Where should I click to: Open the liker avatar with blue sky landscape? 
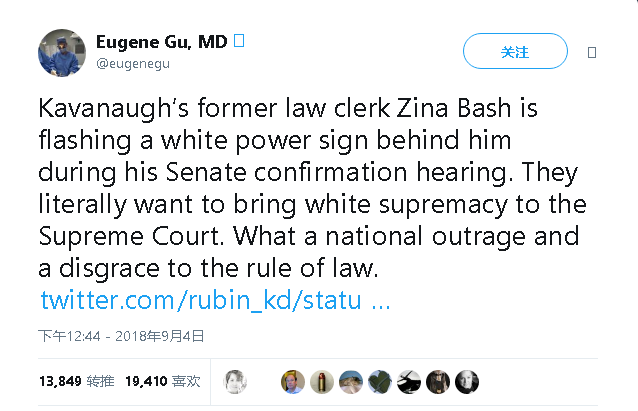click(351, 382)
